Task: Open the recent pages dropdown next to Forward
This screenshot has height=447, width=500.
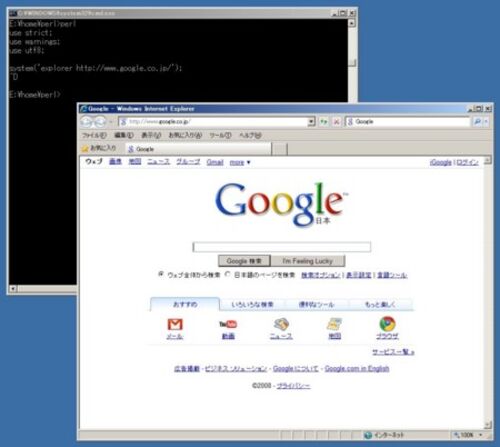Action: [110, 122]
